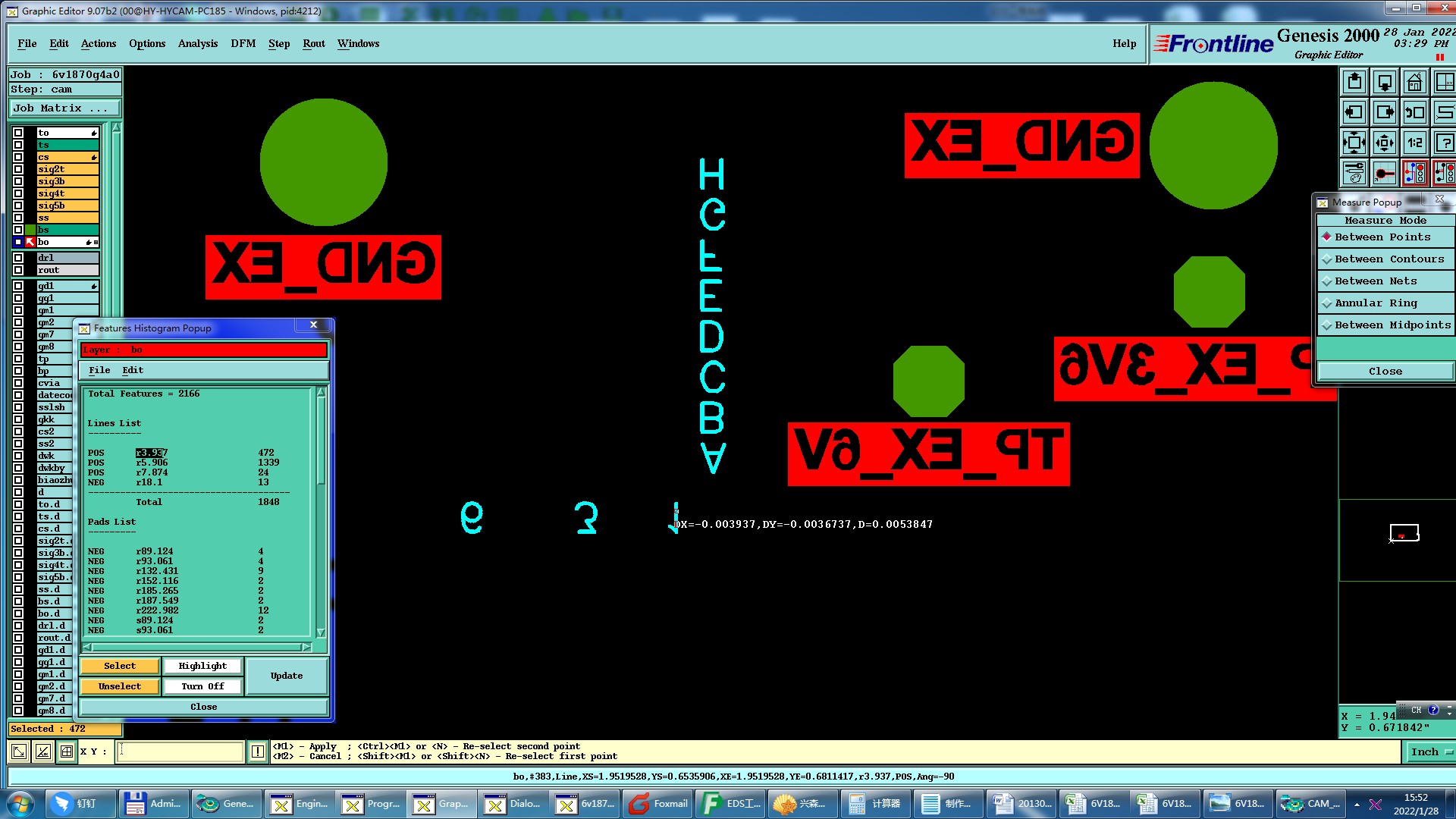
Task: Click the 1:2 zoom scale icon
Action: coord(1414,143)
